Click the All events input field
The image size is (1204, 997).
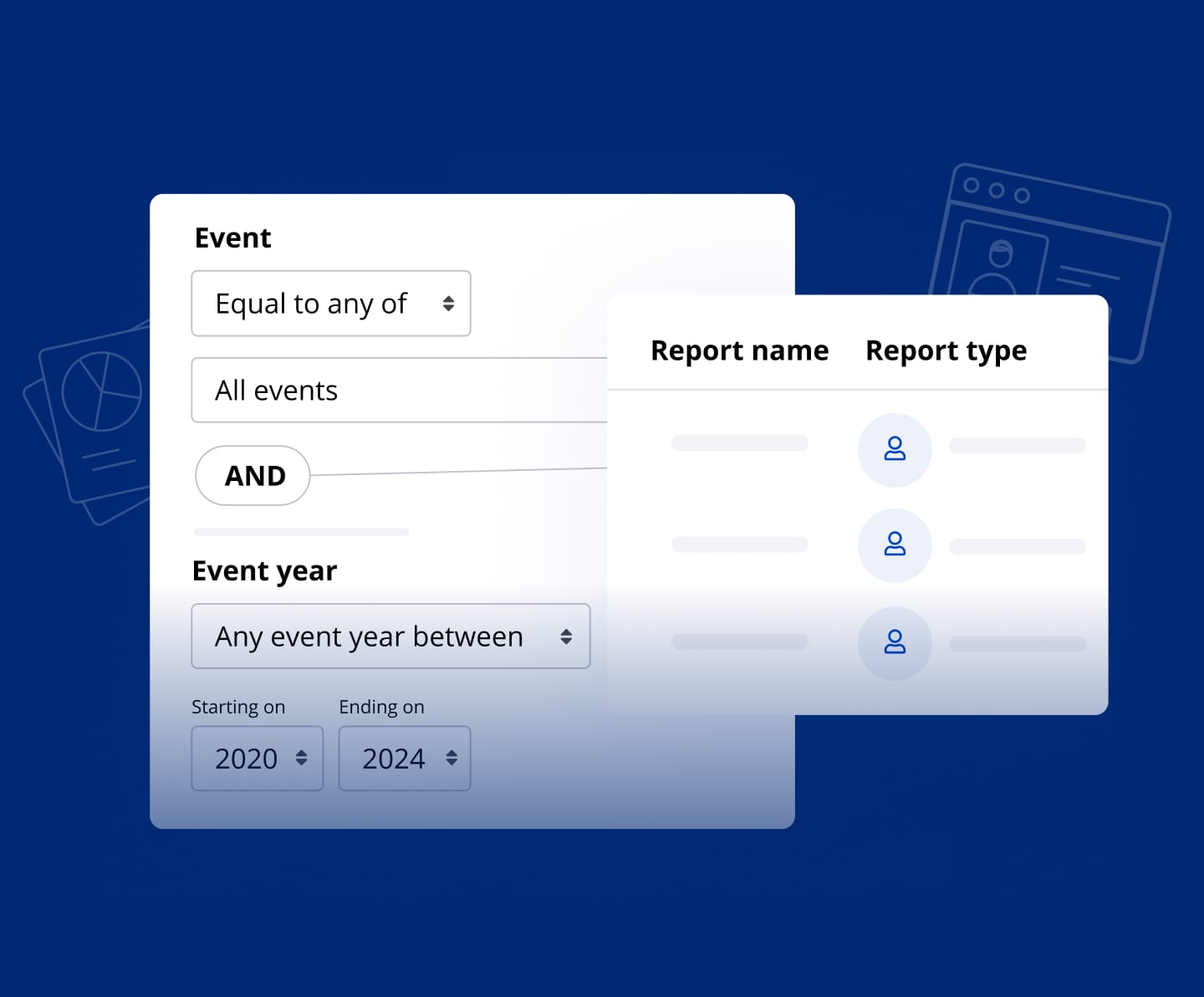[x=400, y=391]
